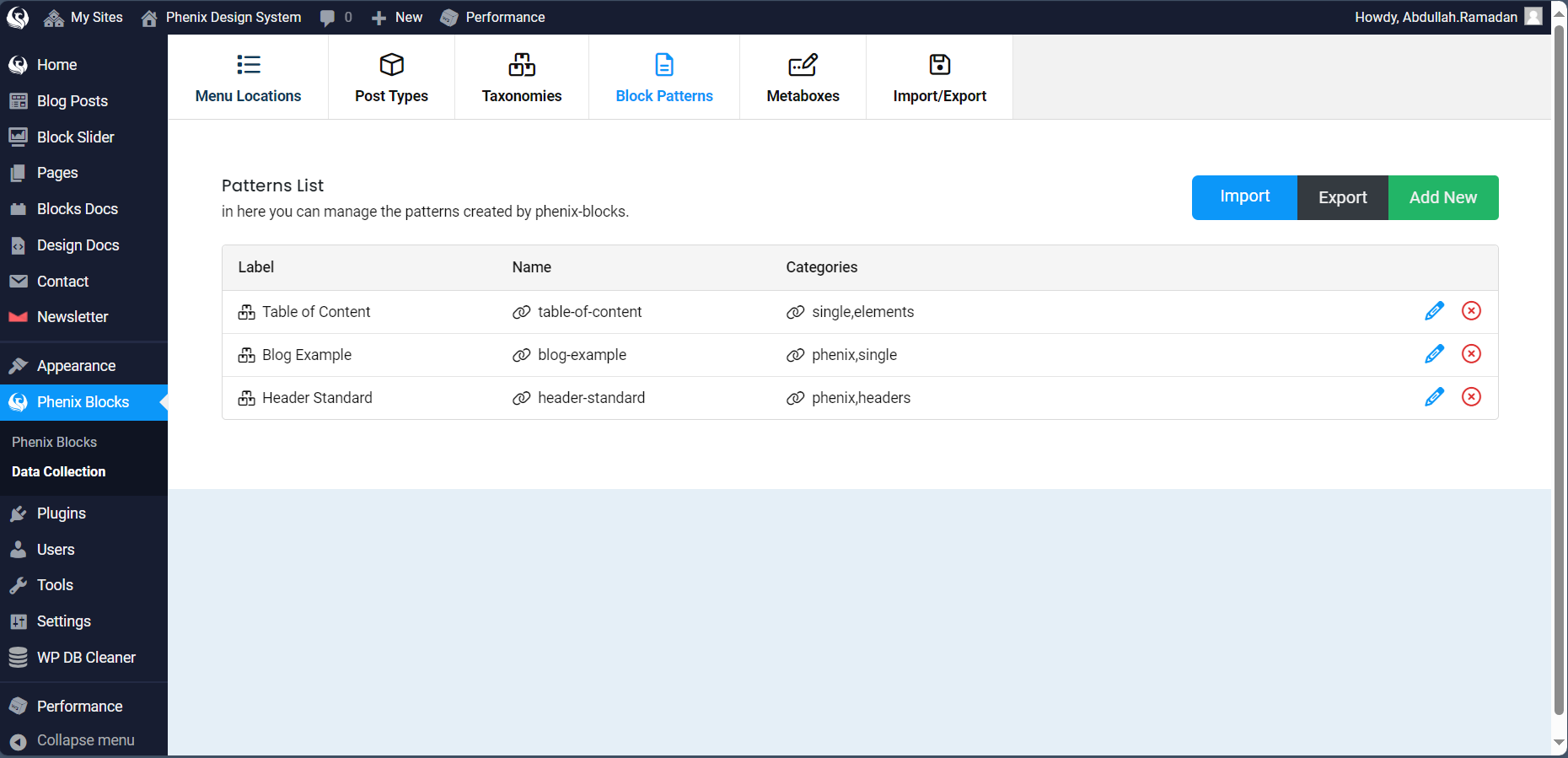Screen dimensions: 1568x758
Task: Switch to Taxonomies tab
Action: pos(522,78)
